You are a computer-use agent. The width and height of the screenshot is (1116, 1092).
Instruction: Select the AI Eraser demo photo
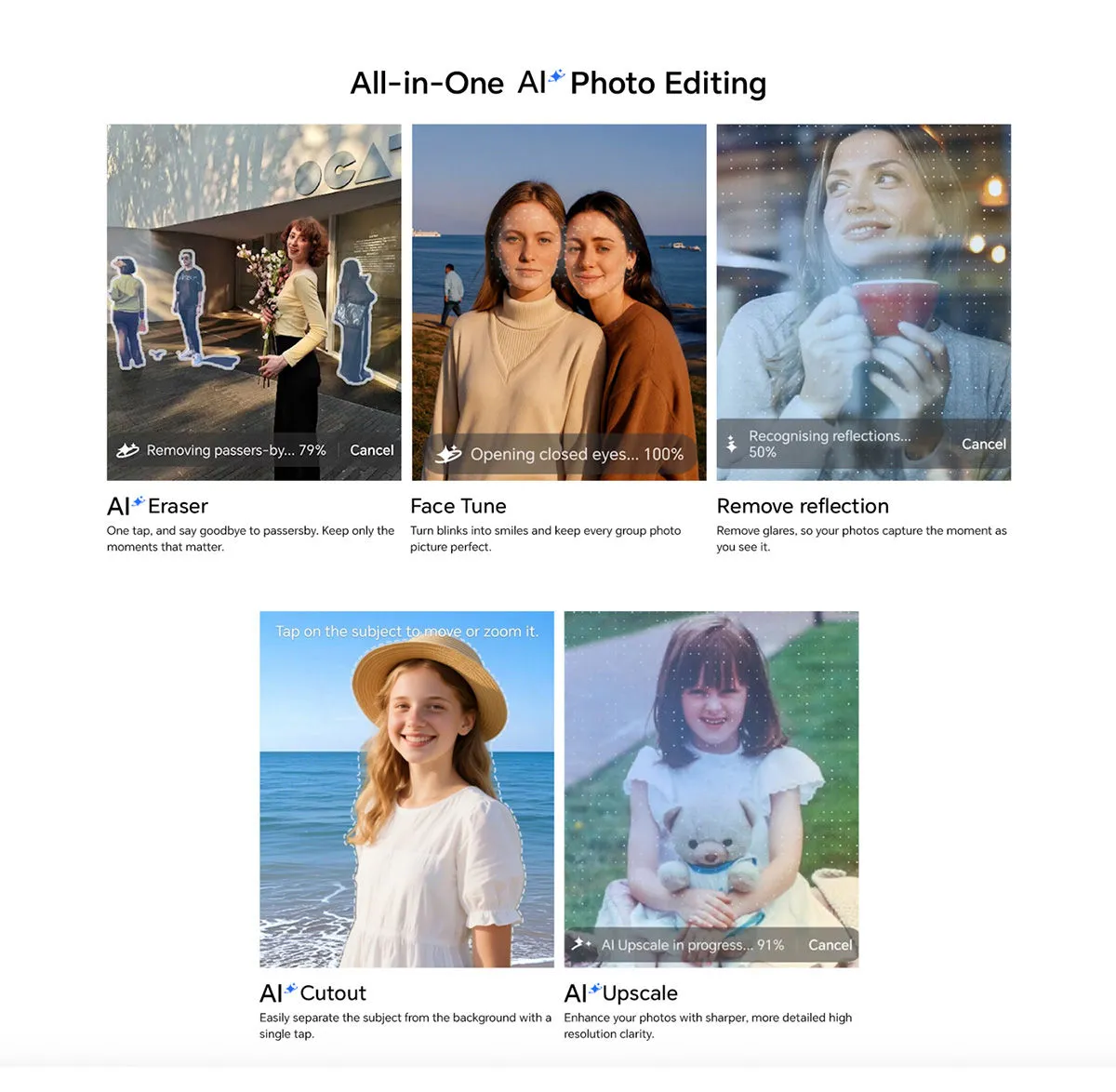[x=254, y=302]
